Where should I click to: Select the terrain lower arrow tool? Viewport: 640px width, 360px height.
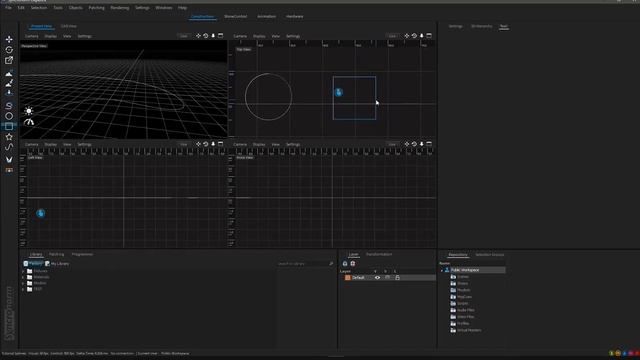click(9, 93)
